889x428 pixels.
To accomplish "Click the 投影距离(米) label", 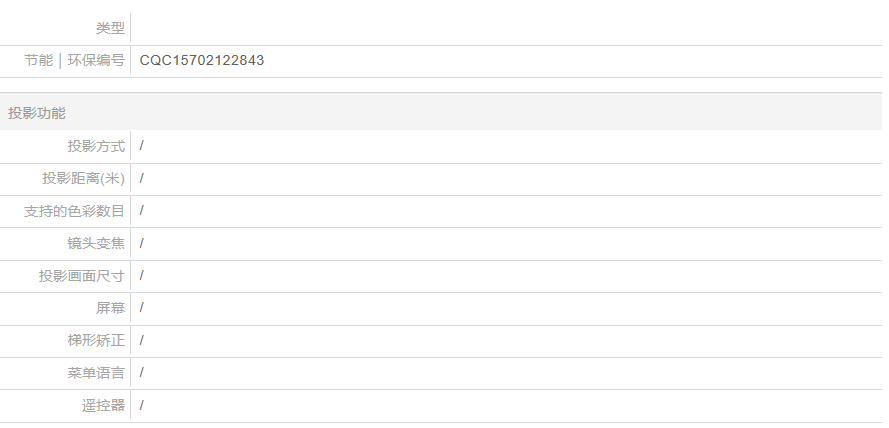I will click(x=83, y=179).
